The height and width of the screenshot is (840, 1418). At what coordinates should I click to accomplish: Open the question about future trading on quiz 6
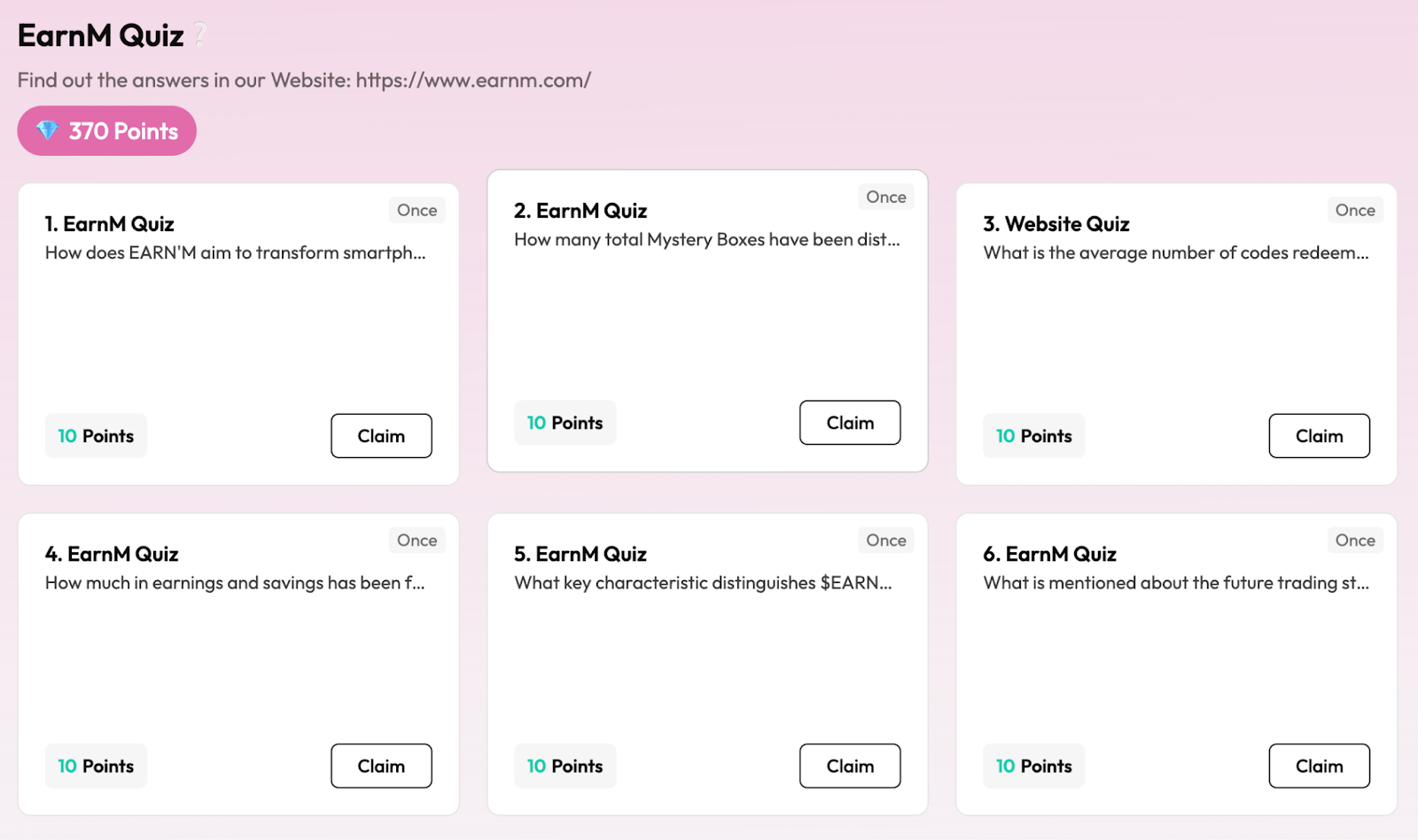point(1176,583)
